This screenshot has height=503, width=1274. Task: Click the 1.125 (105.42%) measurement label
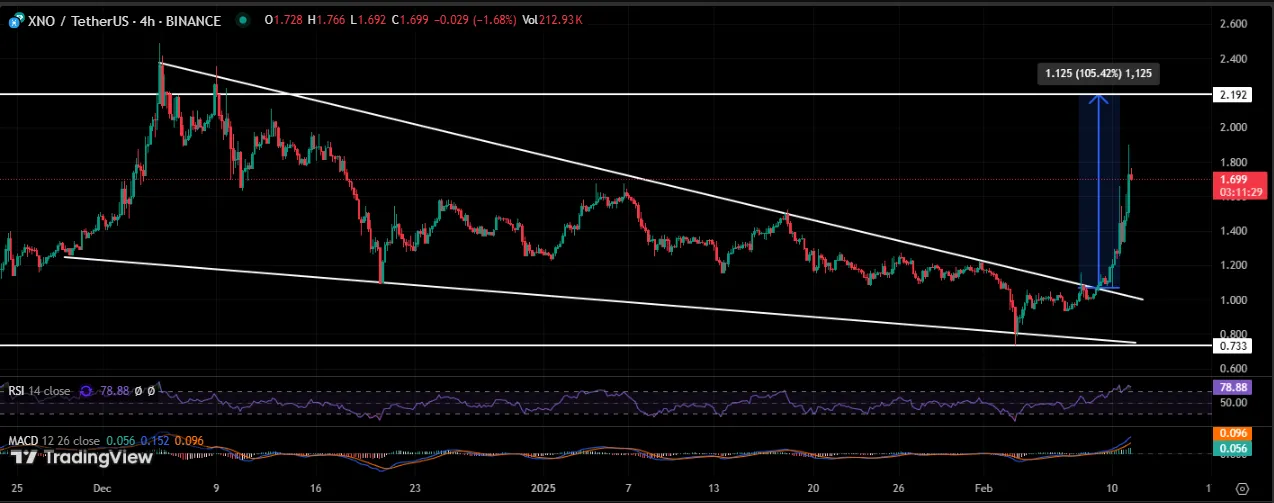[x=1100, y=72]
